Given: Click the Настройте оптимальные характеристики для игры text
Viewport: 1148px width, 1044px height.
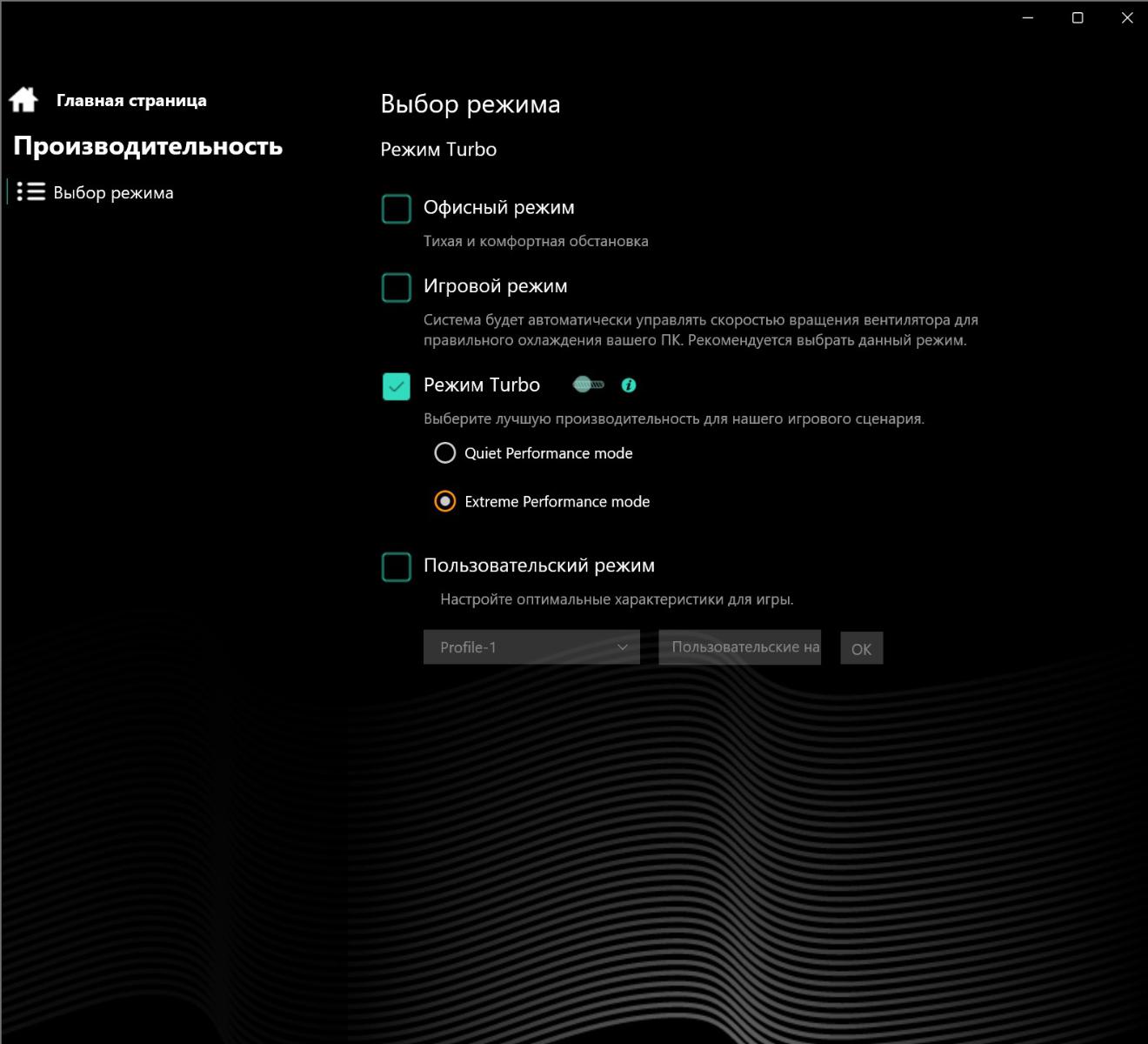Looking at the screenshot, I should click(x=617, y=599).
